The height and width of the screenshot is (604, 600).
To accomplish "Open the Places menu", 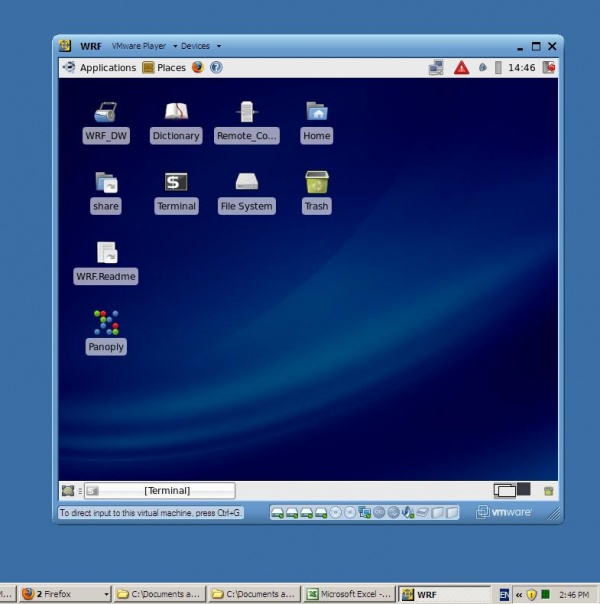I will [x=165, y=68].
